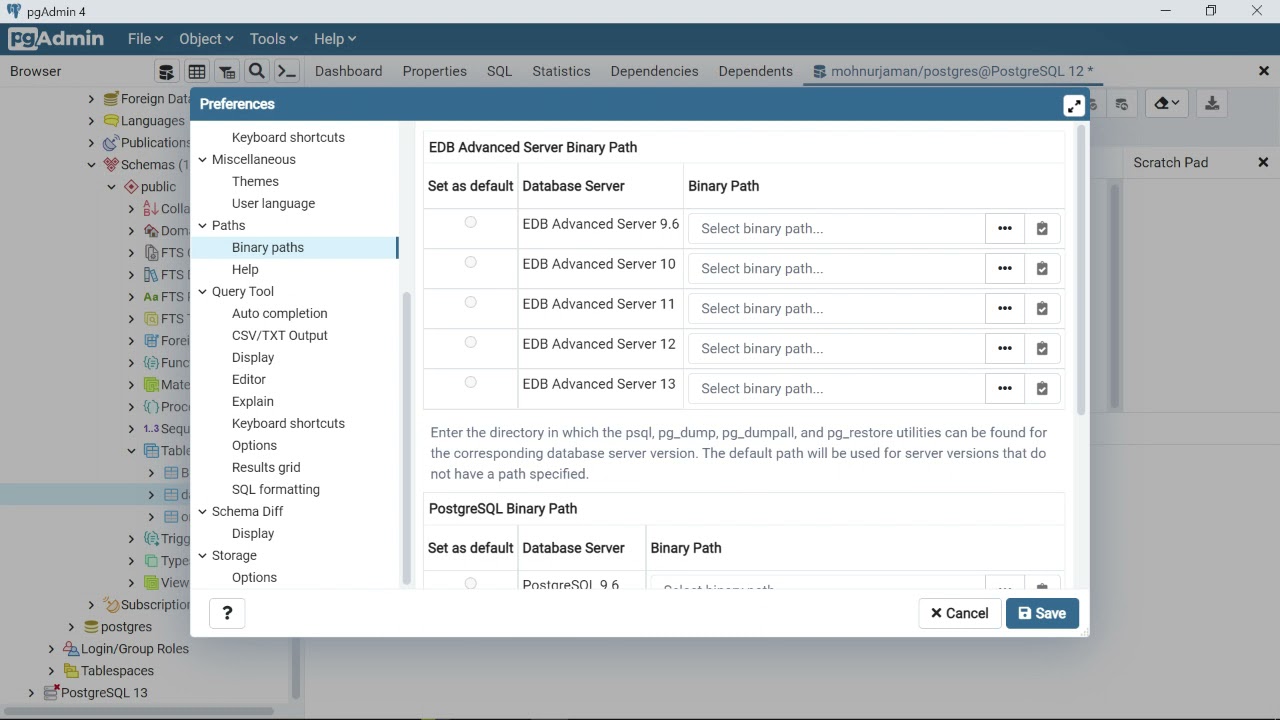Click the preferences content vertical scrollbar
Screen dimensions: 1280x720
point(1081,270)
